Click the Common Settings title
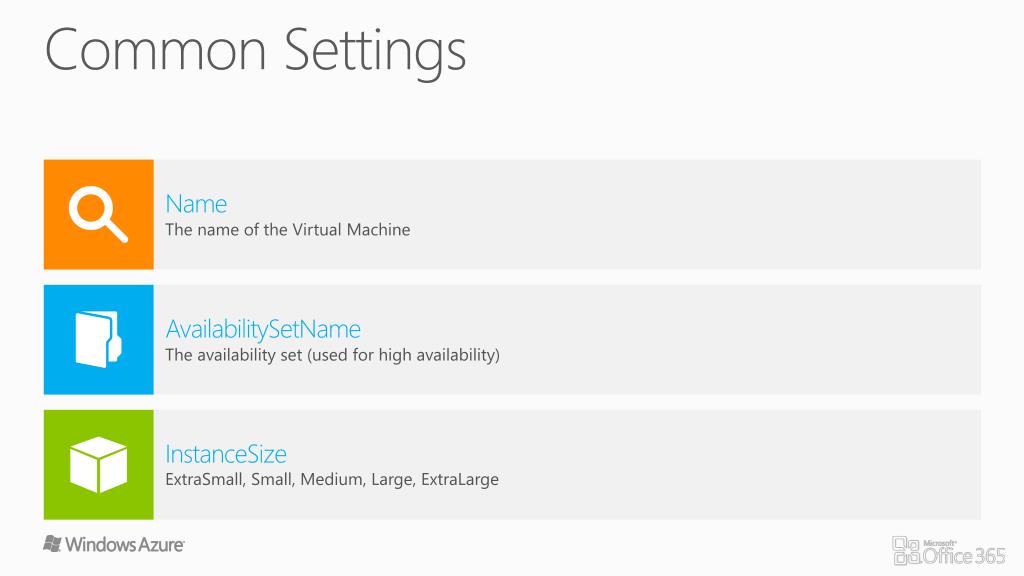Viewport: 1024px width, 576px height. [255, 51]
